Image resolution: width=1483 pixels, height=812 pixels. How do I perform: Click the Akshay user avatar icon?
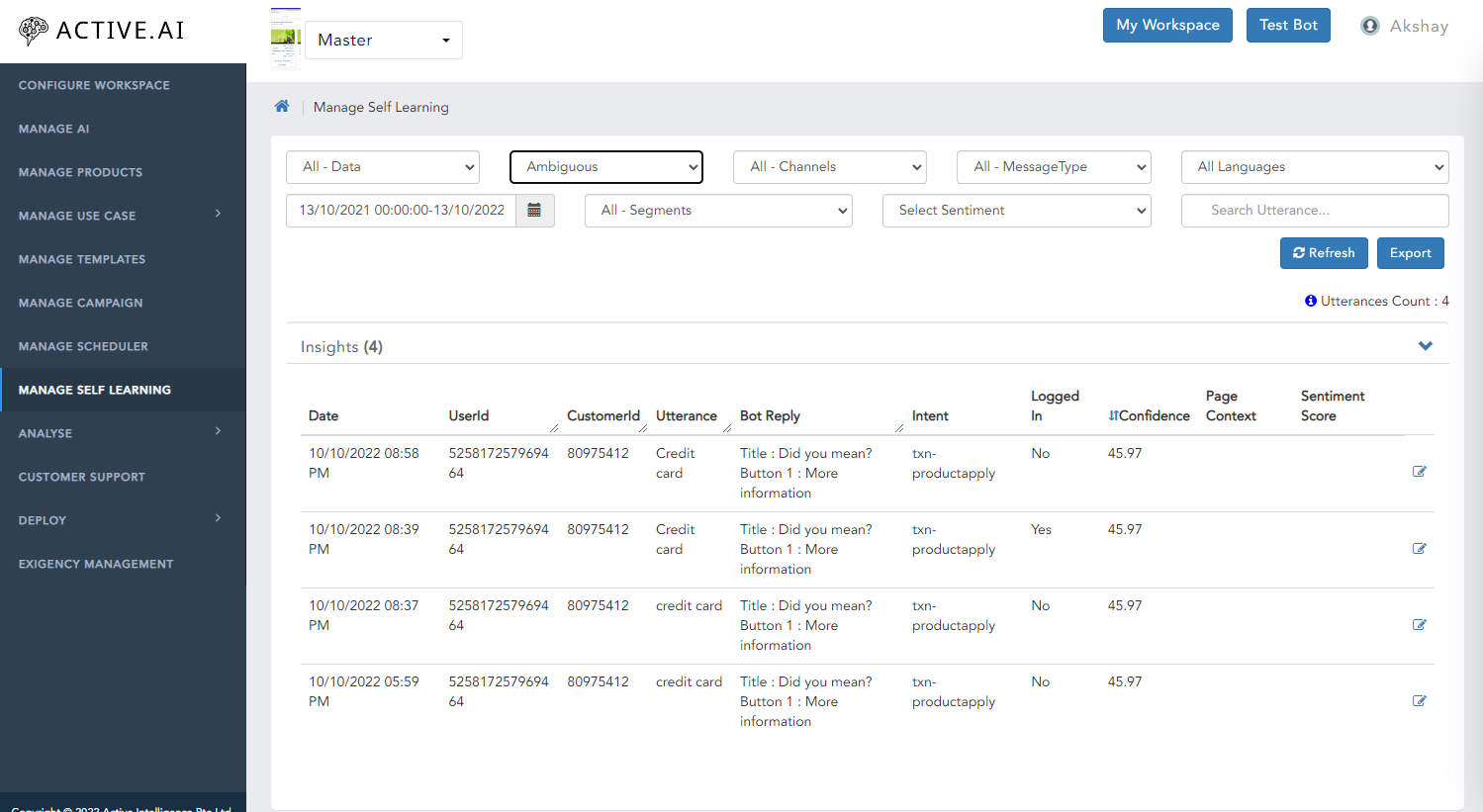pyautogui.click(x=1370, y=26)
